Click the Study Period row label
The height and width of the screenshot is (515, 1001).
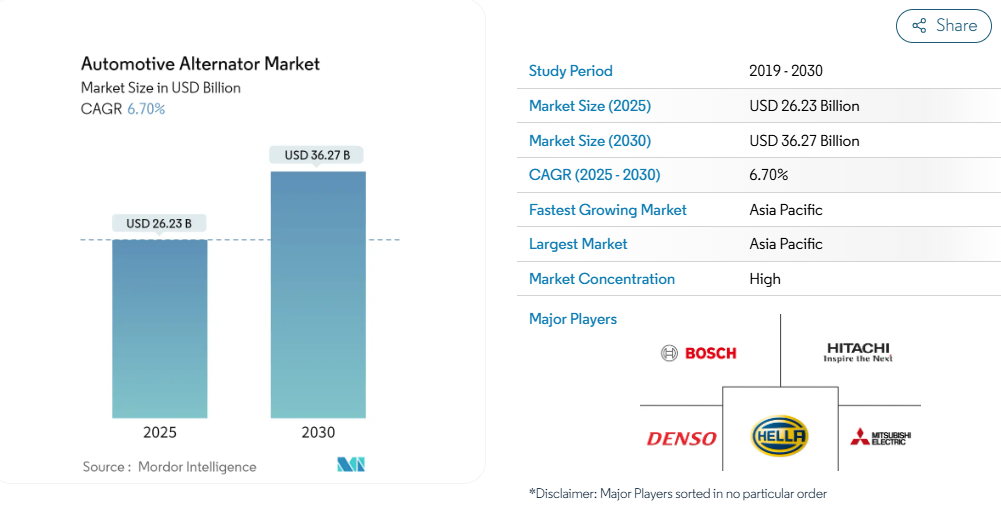click(x=571, y=71)
